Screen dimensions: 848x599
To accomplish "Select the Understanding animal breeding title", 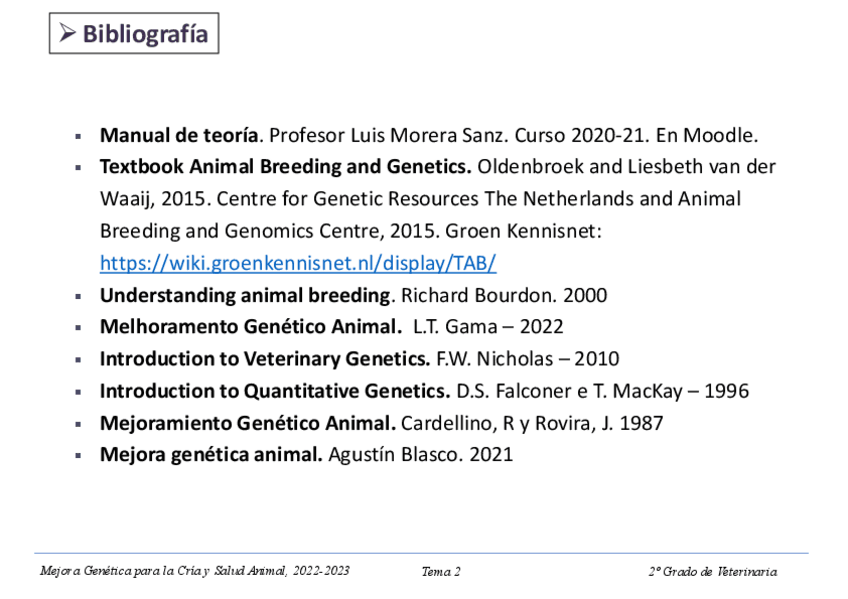I will (244, 296).
